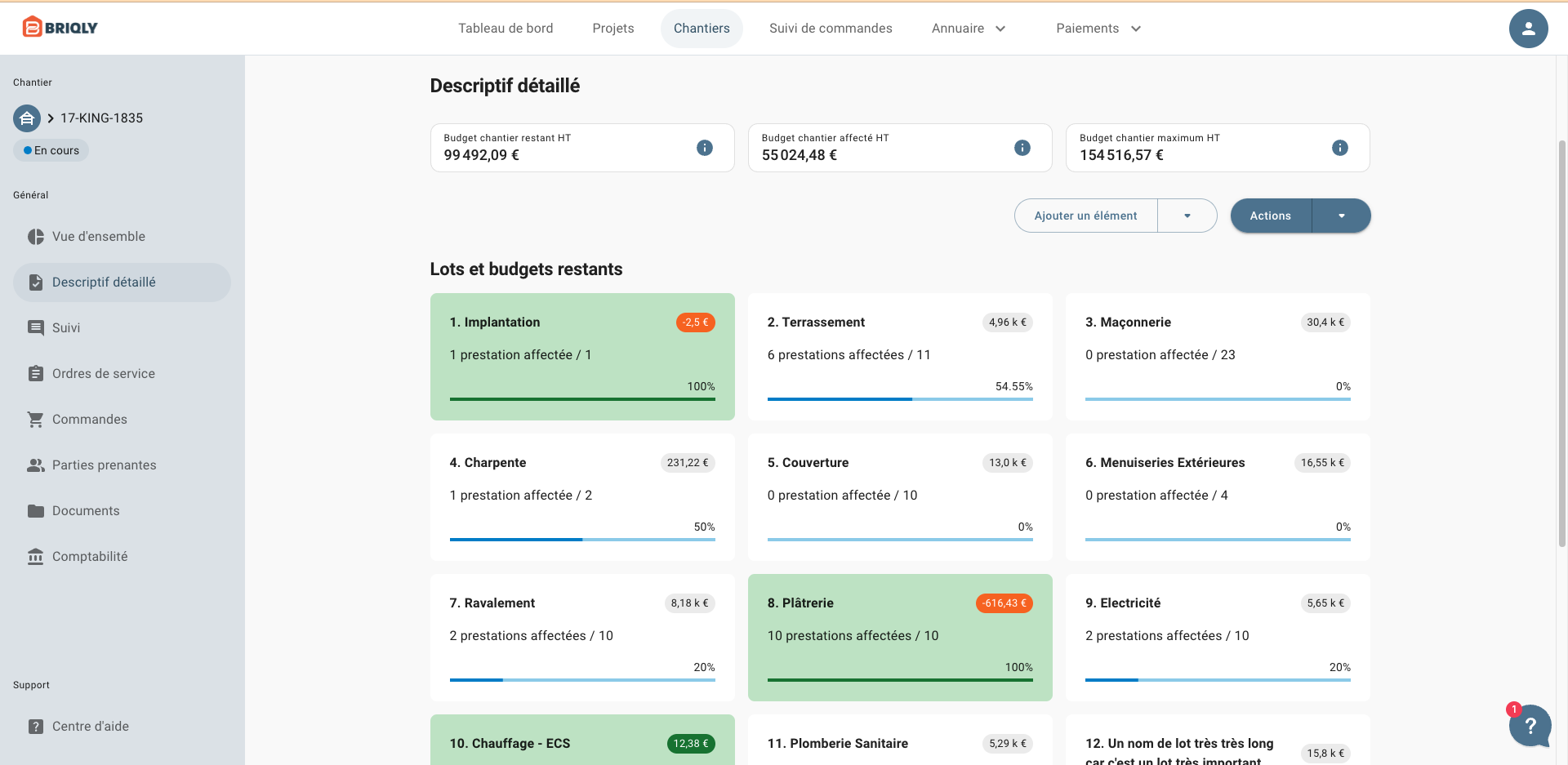Image resolution: width=1568 pixels, height=765 pixels.
Task: Select 6. Menuiseries Extérieures lot title
Action: [x=1165, y=463]
